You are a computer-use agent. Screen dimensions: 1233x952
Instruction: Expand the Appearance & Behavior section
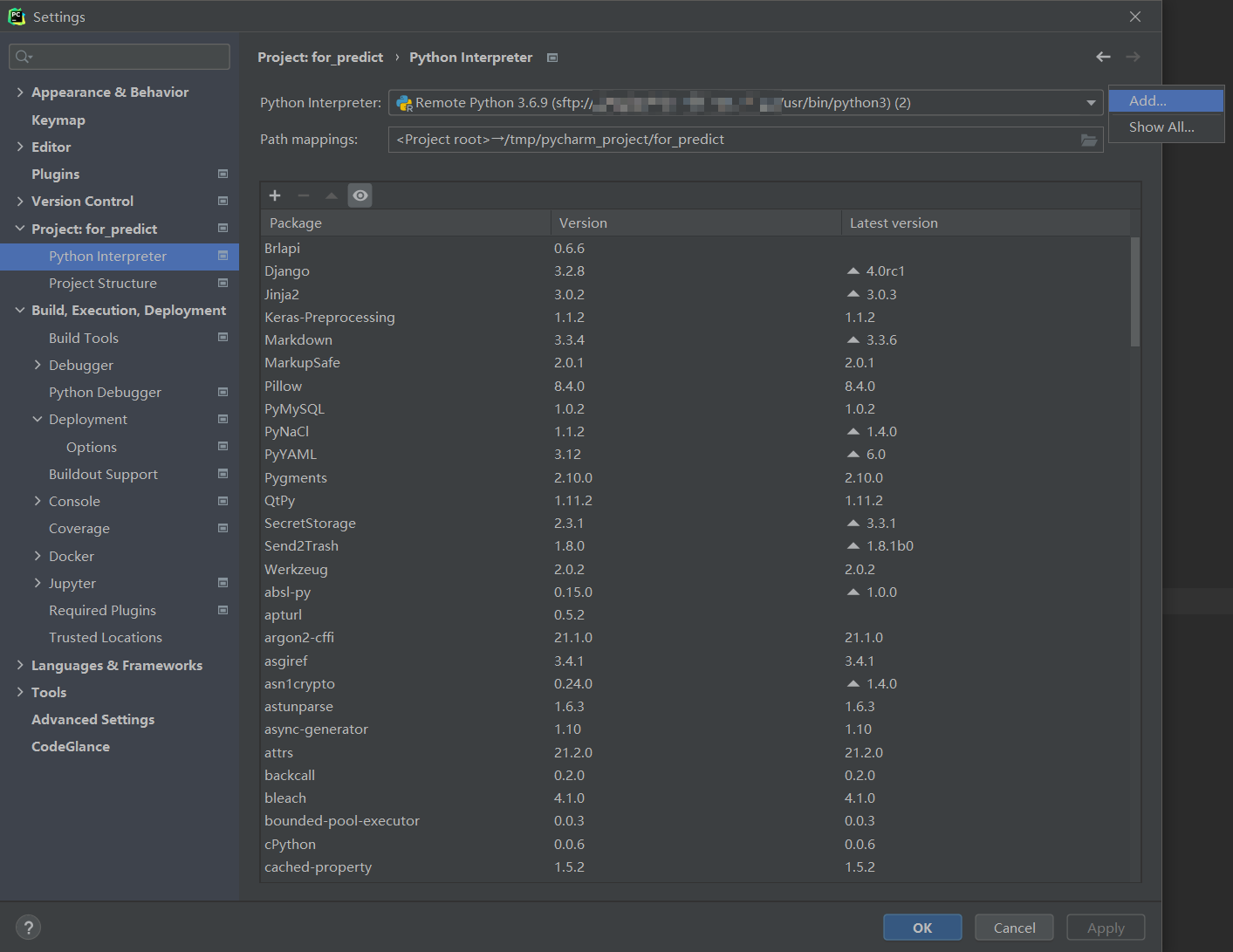20,92
